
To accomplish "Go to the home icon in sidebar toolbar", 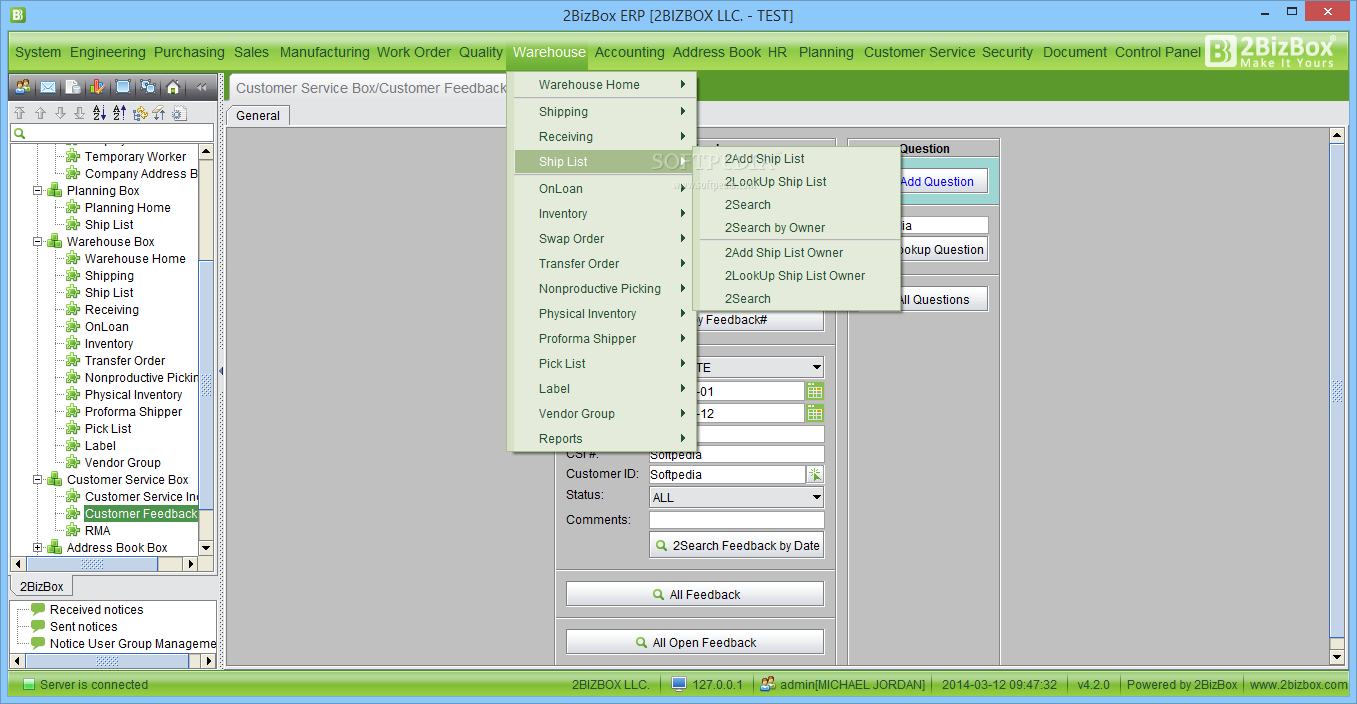I will 173,87.
